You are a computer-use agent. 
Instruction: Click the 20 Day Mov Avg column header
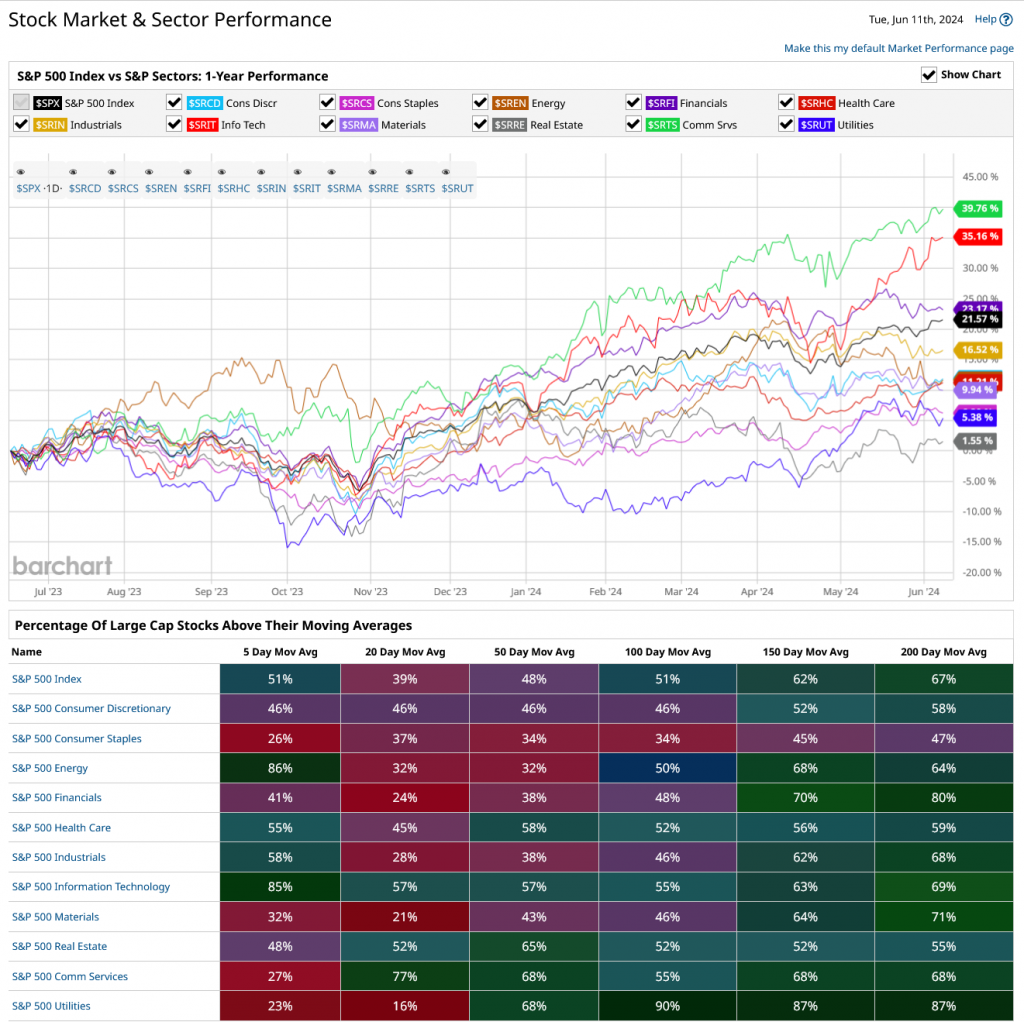(x=405, y=652)
